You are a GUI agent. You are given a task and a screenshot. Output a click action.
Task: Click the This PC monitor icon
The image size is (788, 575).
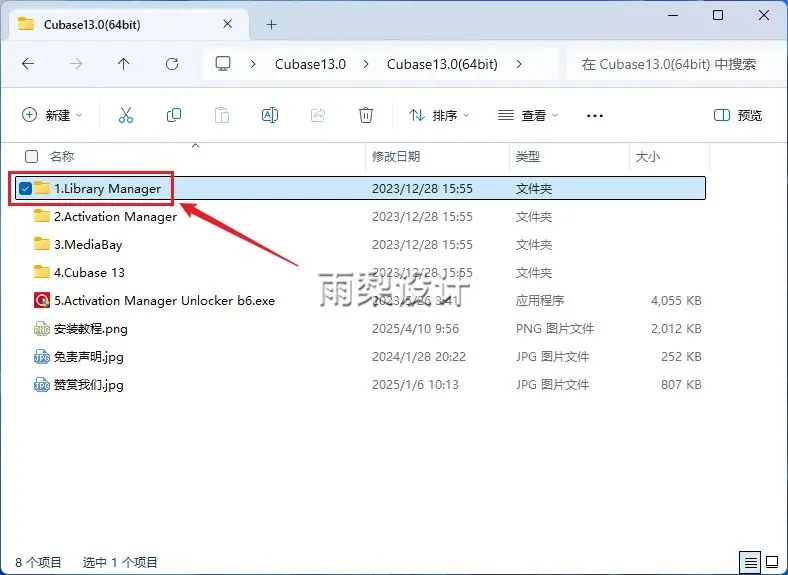pyautogui.click(x=223, y=64)
